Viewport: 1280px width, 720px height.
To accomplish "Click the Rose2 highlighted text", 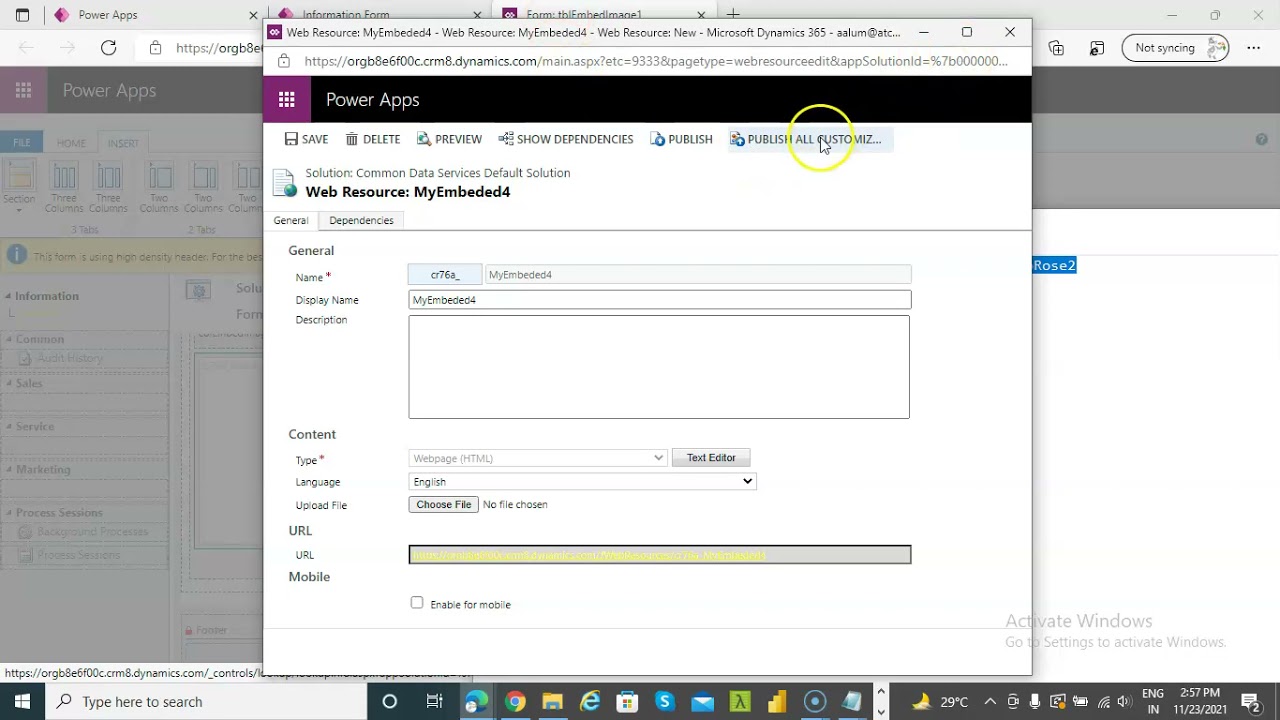I will (x=1054, y=265).
